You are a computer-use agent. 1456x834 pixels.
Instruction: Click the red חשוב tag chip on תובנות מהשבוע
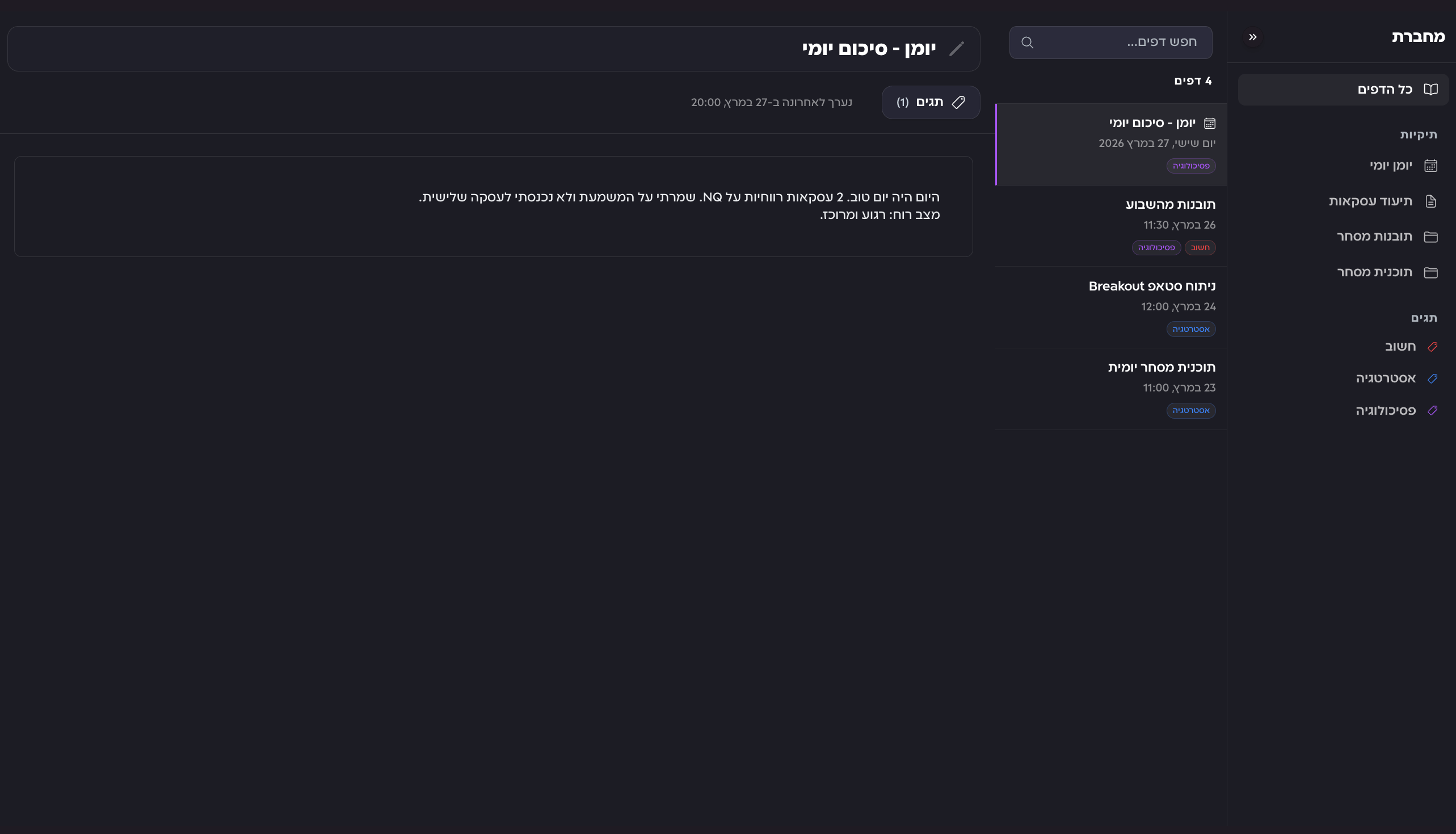tap(1200, 247)
